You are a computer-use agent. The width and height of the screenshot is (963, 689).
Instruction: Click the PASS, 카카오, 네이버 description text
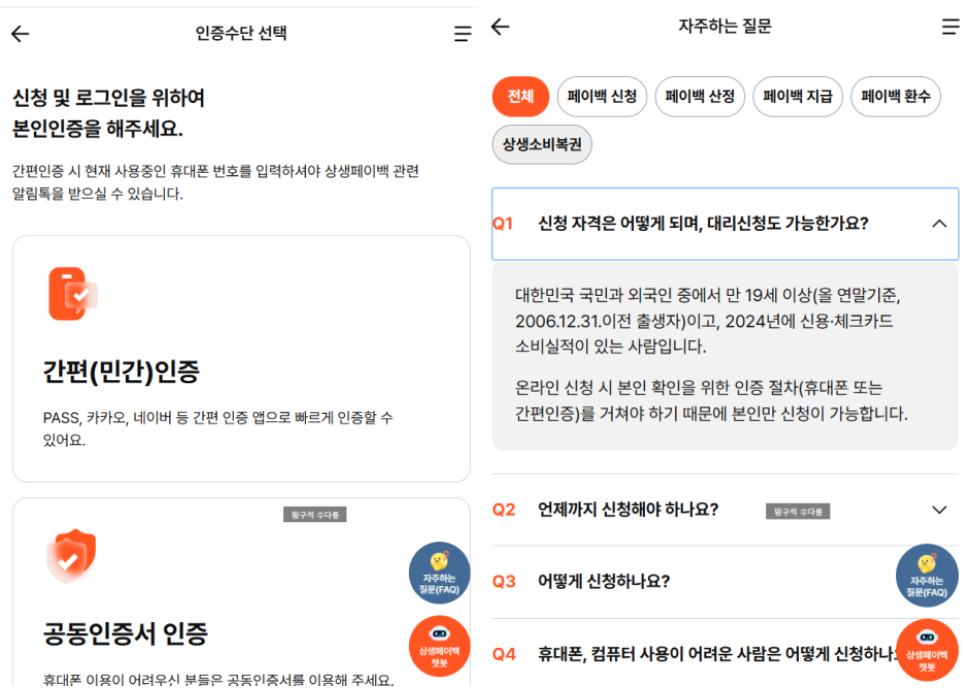tap(218, 429)
